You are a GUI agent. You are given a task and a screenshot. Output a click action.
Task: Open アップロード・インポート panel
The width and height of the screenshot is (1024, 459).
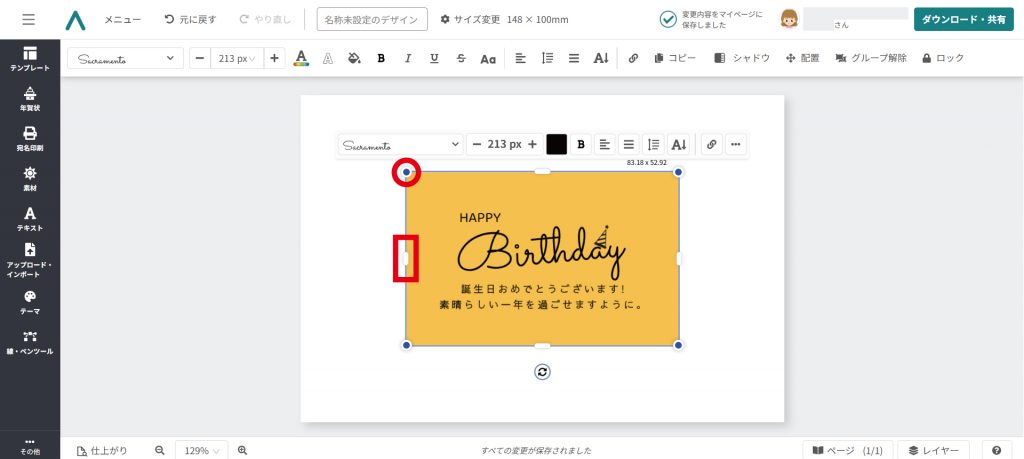click(29, 259)
